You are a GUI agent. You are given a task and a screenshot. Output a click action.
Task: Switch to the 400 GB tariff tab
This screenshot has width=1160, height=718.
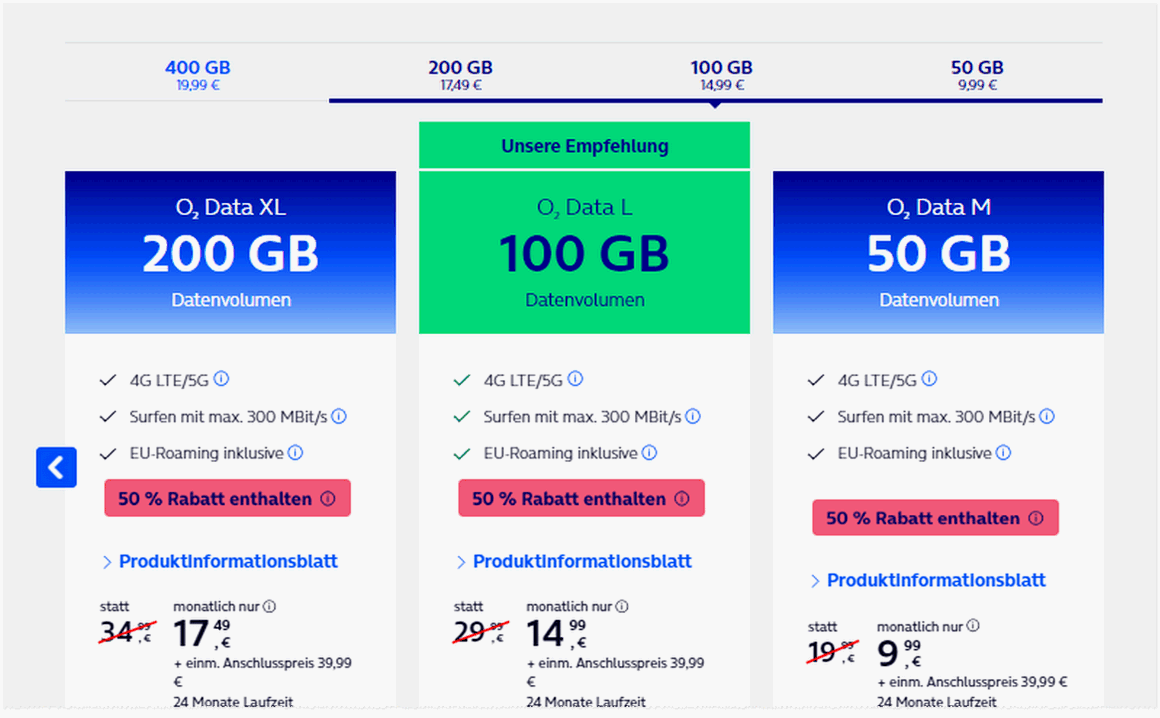coord(197,72)
